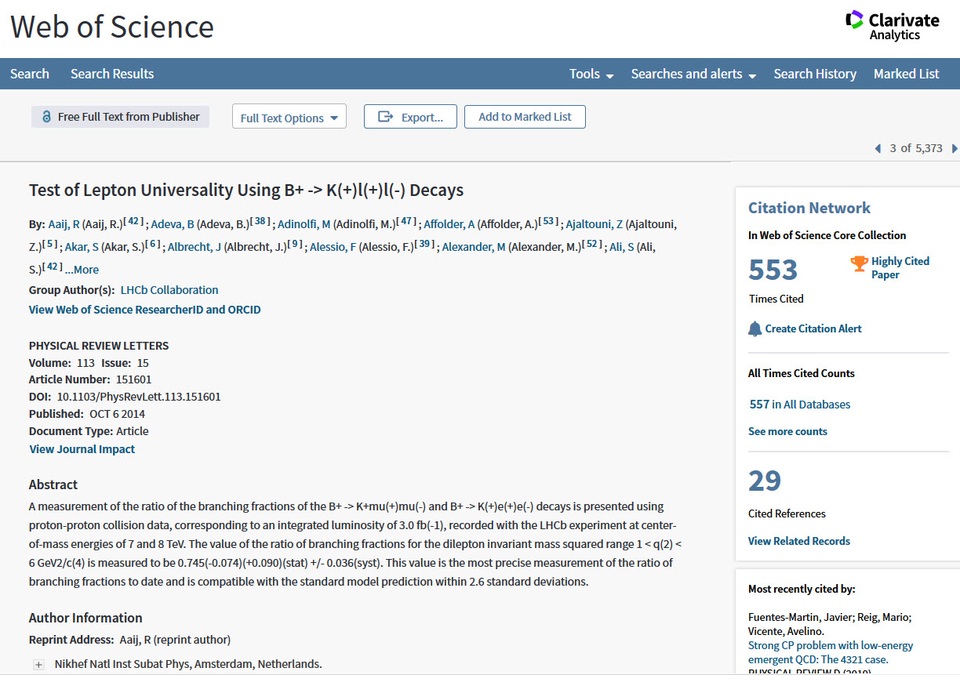The height and width of the screenshot is (675, 960).
Task: Click Free Full Text from Publisher
Action: point(120,116)
